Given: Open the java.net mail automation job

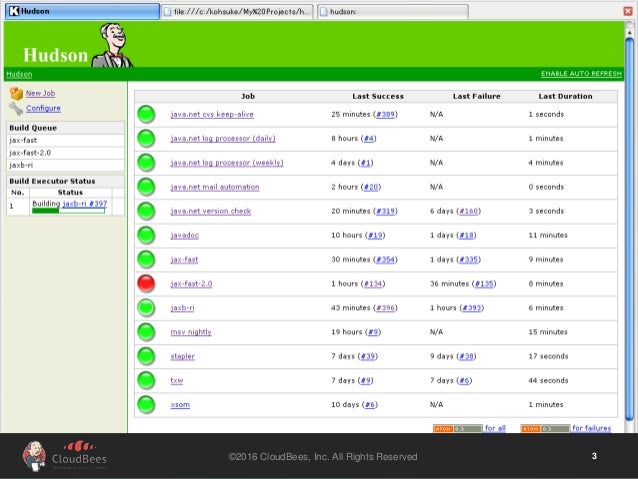Looking at the screenshot, I should [215, 187].
